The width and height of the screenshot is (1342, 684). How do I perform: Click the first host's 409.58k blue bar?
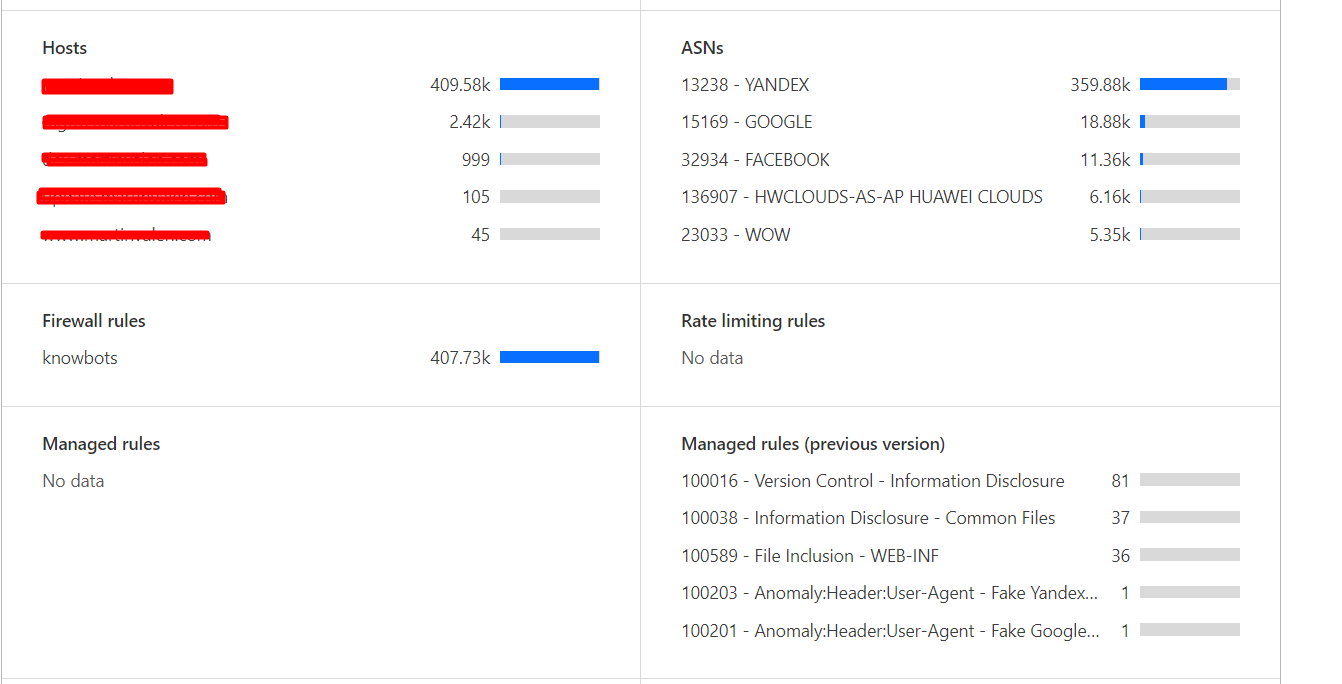pyautogui.click(x=550, y=84)
